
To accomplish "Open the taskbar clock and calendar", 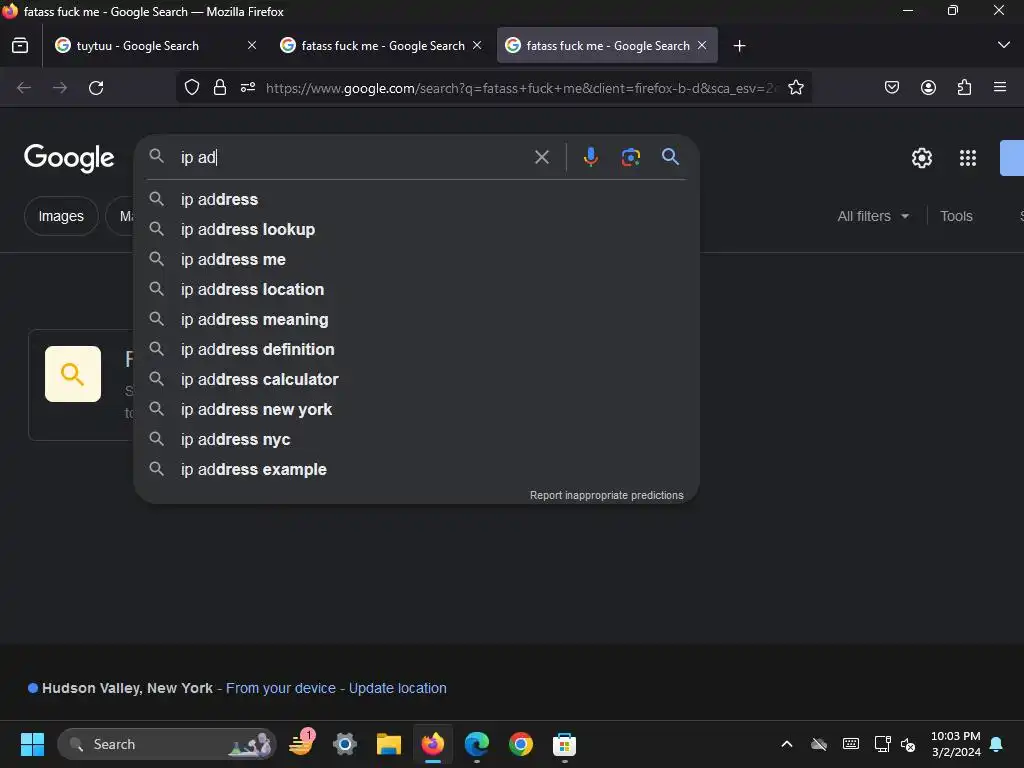I will click(955, 744).
